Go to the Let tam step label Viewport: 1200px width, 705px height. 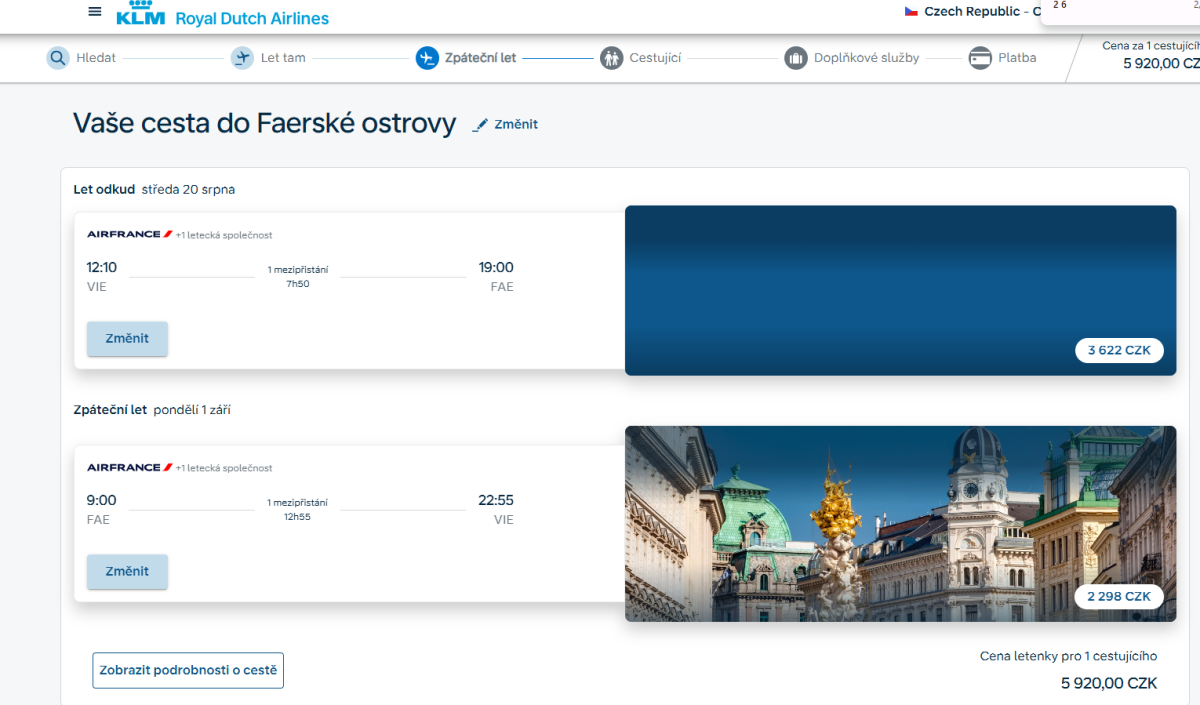(283, 58)
